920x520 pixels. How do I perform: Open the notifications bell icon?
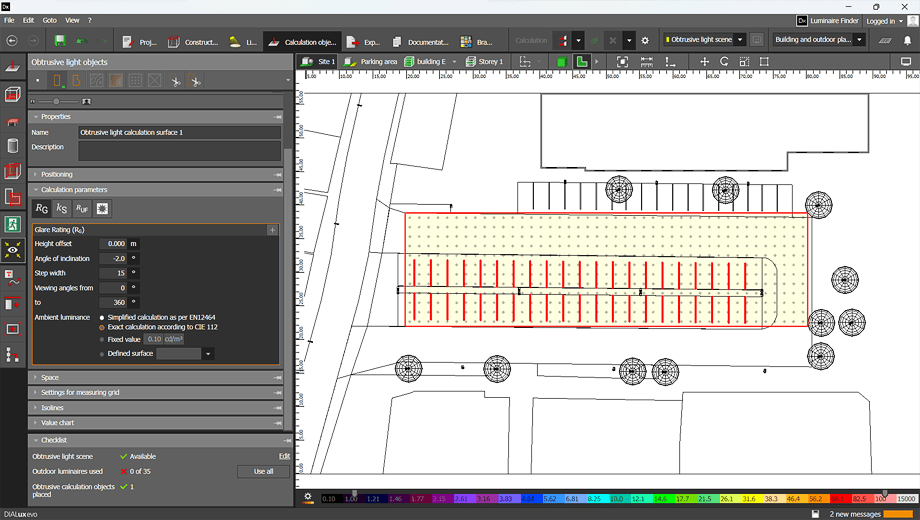click(908, 41)
